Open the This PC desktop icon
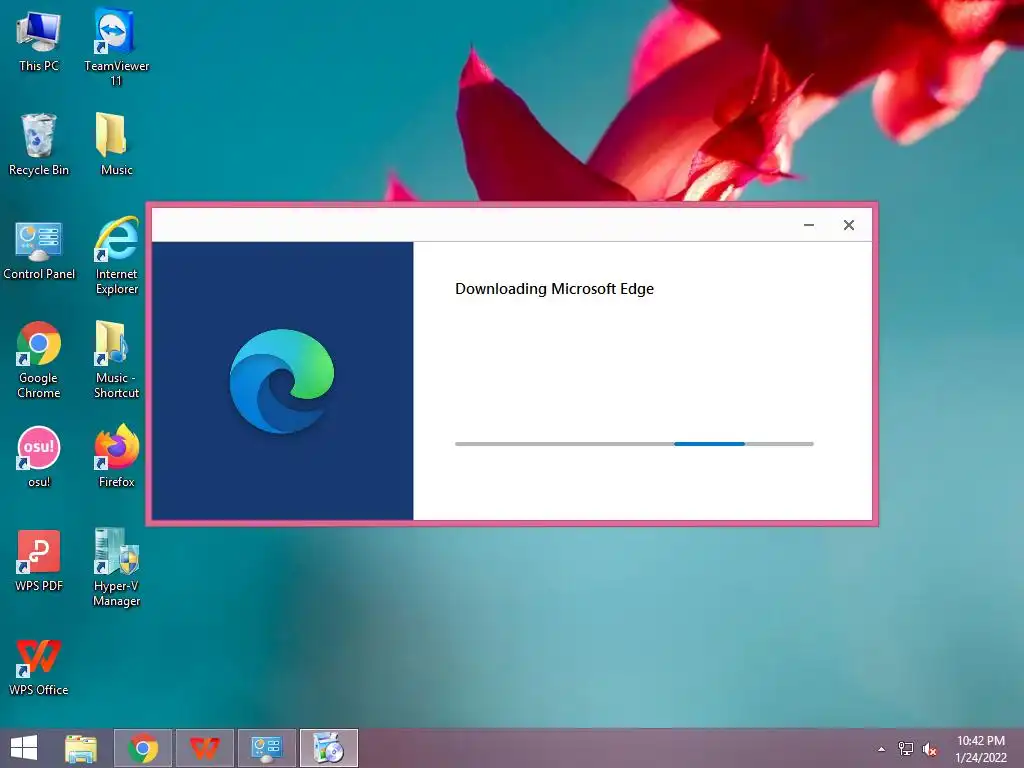1024x768 pixels. 39,39
